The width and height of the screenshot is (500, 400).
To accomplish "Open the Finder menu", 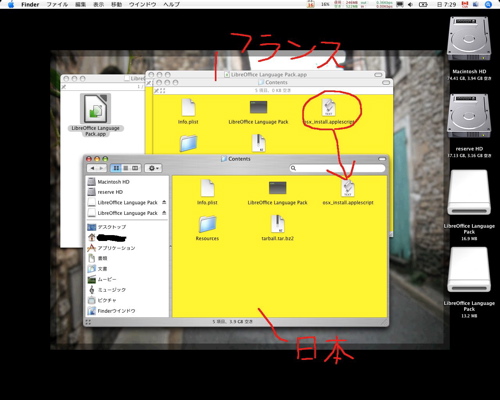I will 30,4.
